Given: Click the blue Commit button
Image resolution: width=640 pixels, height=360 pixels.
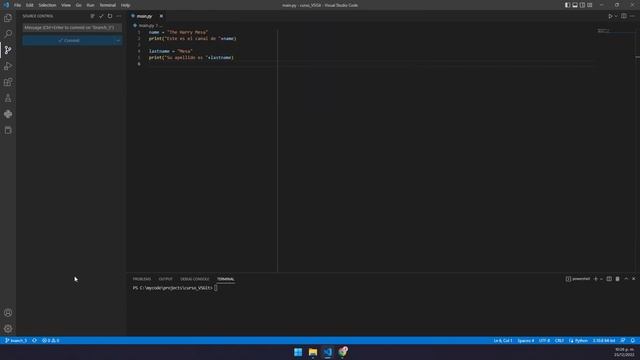Looking at the screenshot, I should pyautogui.click(x=69, y=40).
